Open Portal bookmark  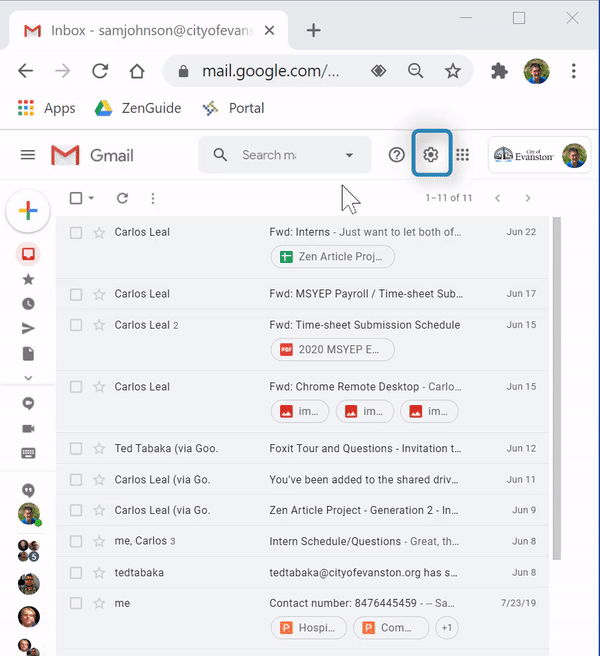click(233, 108)
